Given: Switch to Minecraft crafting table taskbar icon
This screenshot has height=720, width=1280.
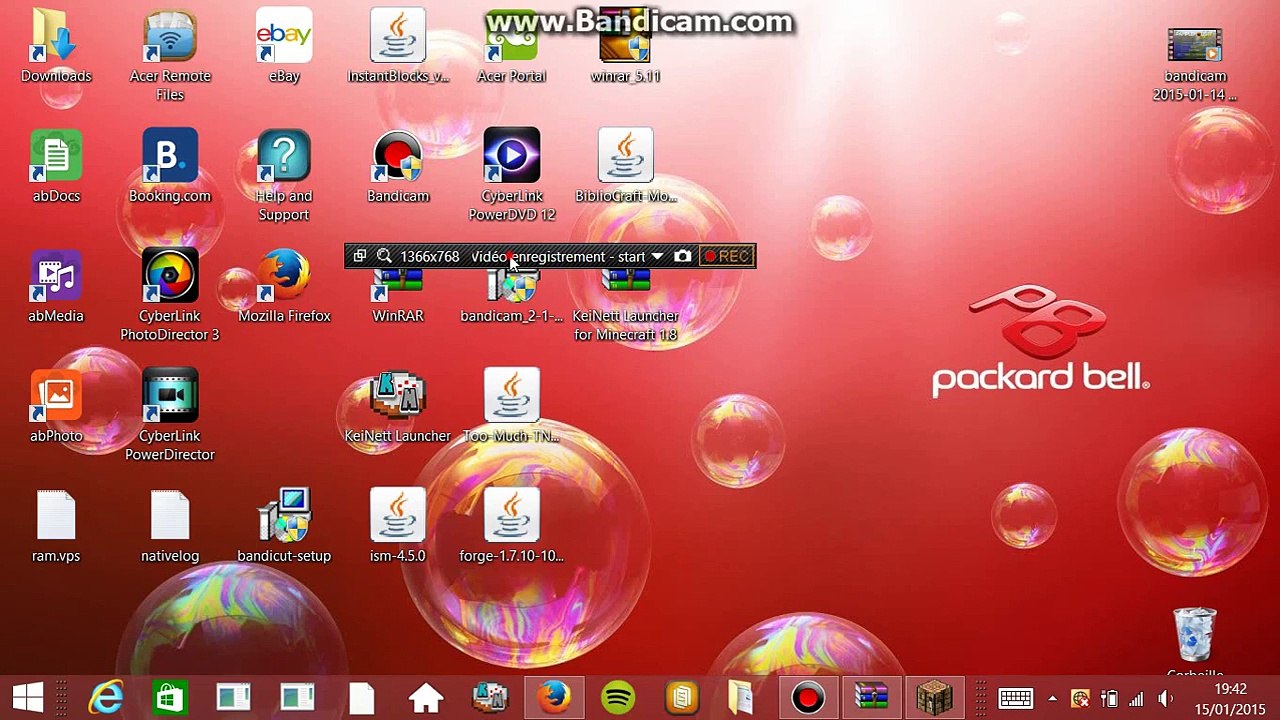Looking at the screenshot, I should coord(934,698).
